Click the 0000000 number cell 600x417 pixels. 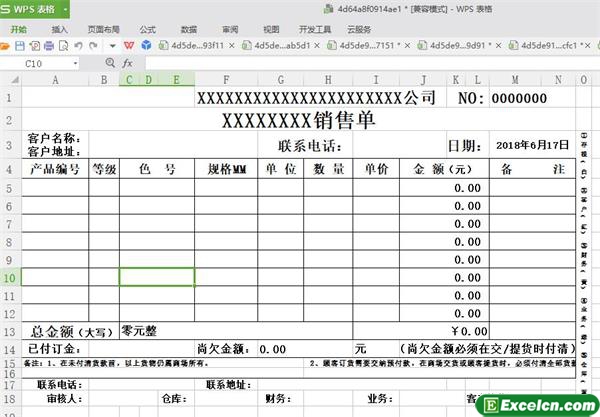click(532, 98)
